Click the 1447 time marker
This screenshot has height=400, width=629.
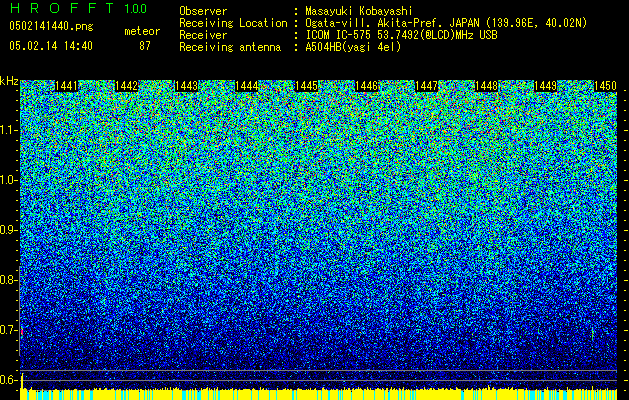(426, 86)
